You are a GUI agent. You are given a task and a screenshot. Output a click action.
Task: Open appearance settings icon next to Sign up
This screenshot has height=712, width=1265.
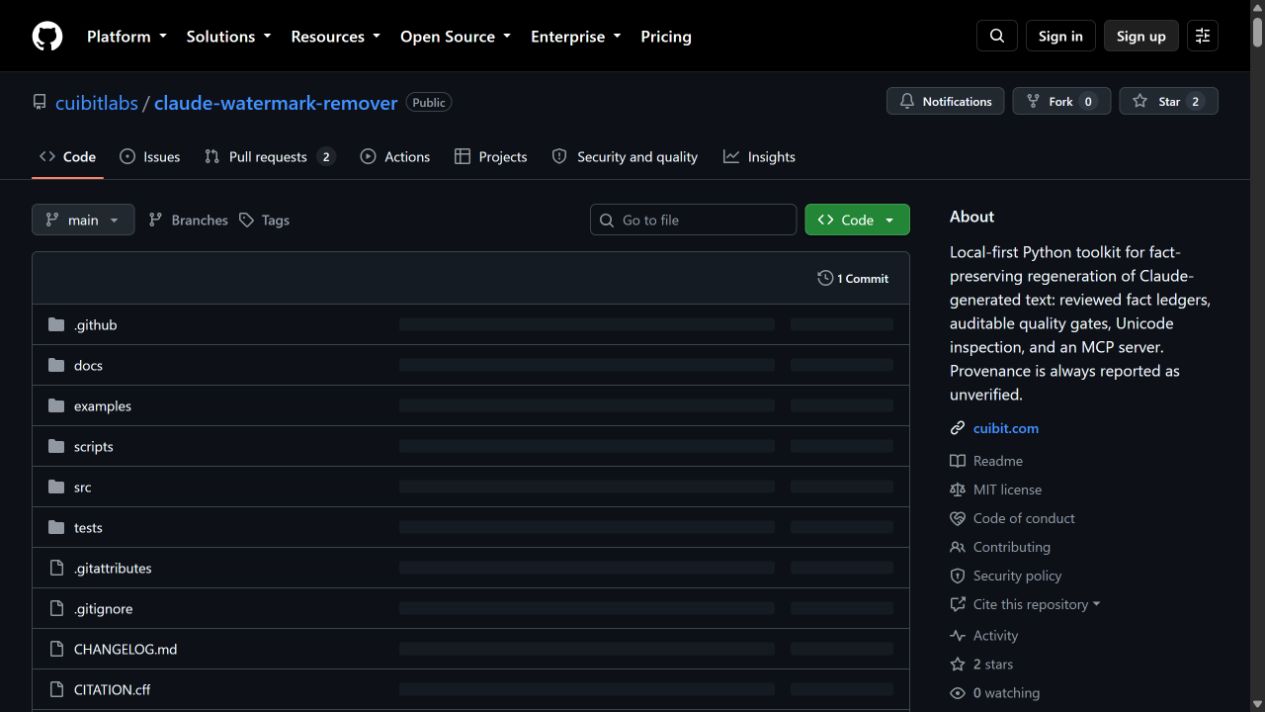tap(1202, 36)
